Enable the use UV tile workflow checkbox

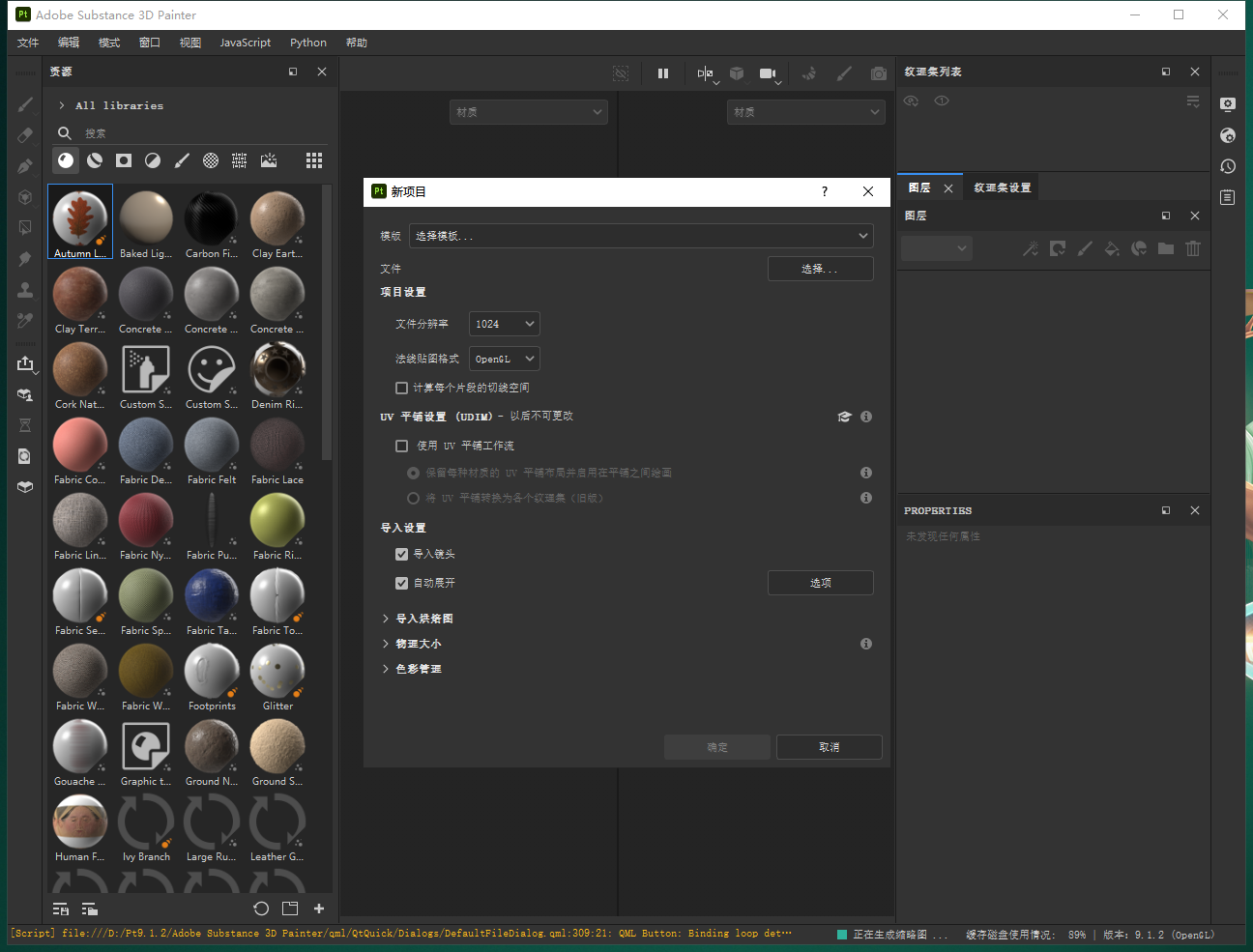pyautogui.click(x=401, y=446)
